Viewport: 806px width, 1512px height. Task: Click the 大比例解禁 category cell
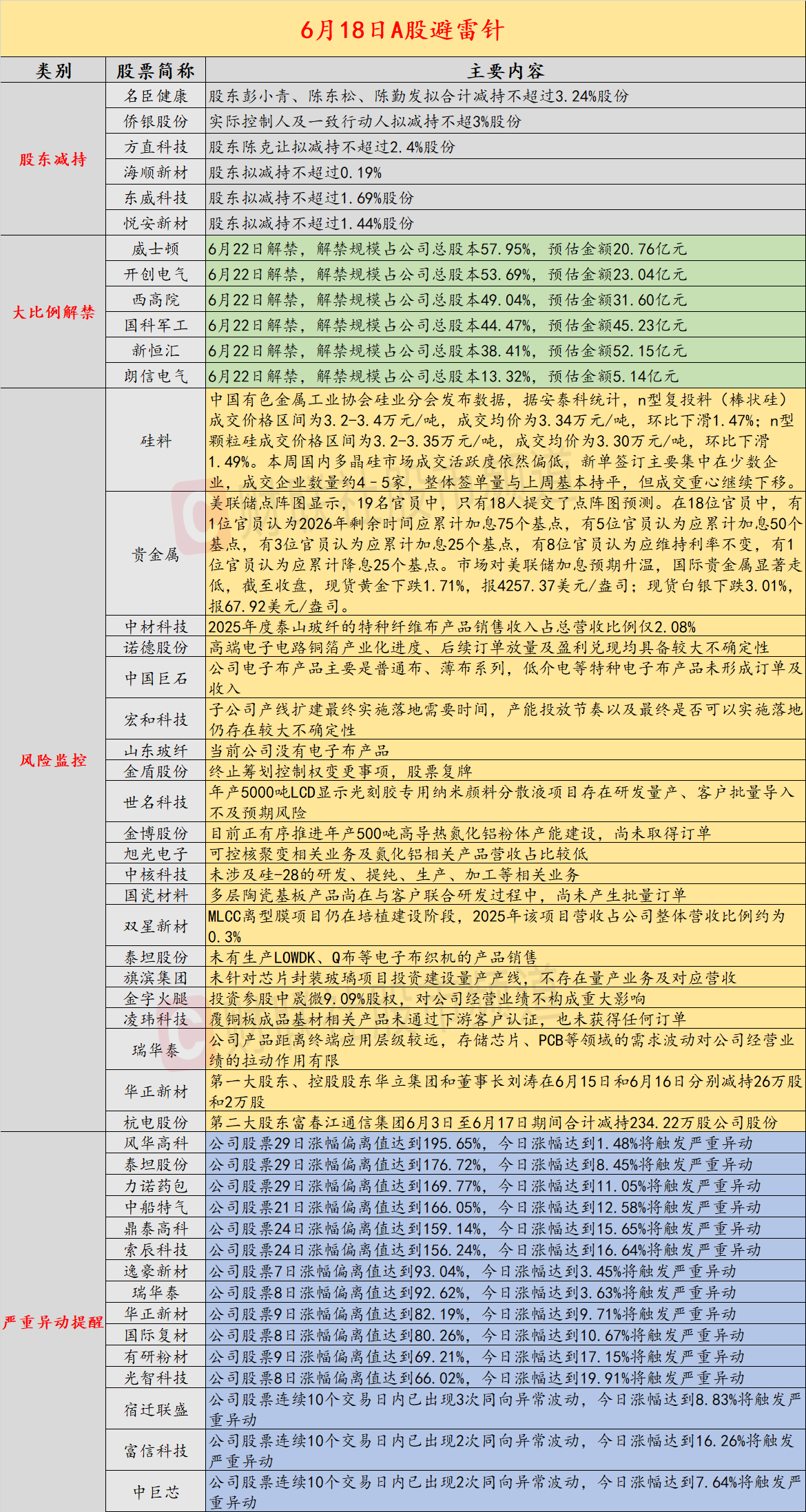pyautogui.click(x=53, y=312)
